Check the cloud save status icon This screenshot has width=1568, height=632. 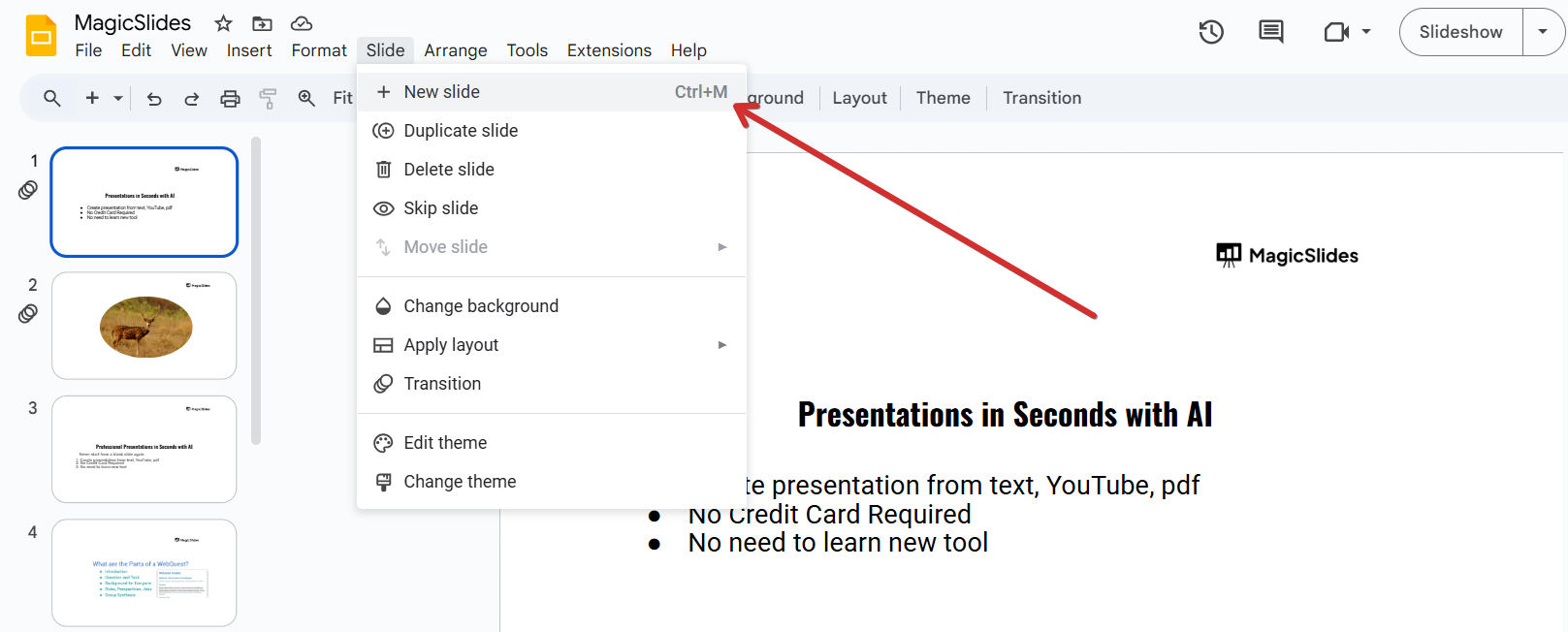click(302, 23)
